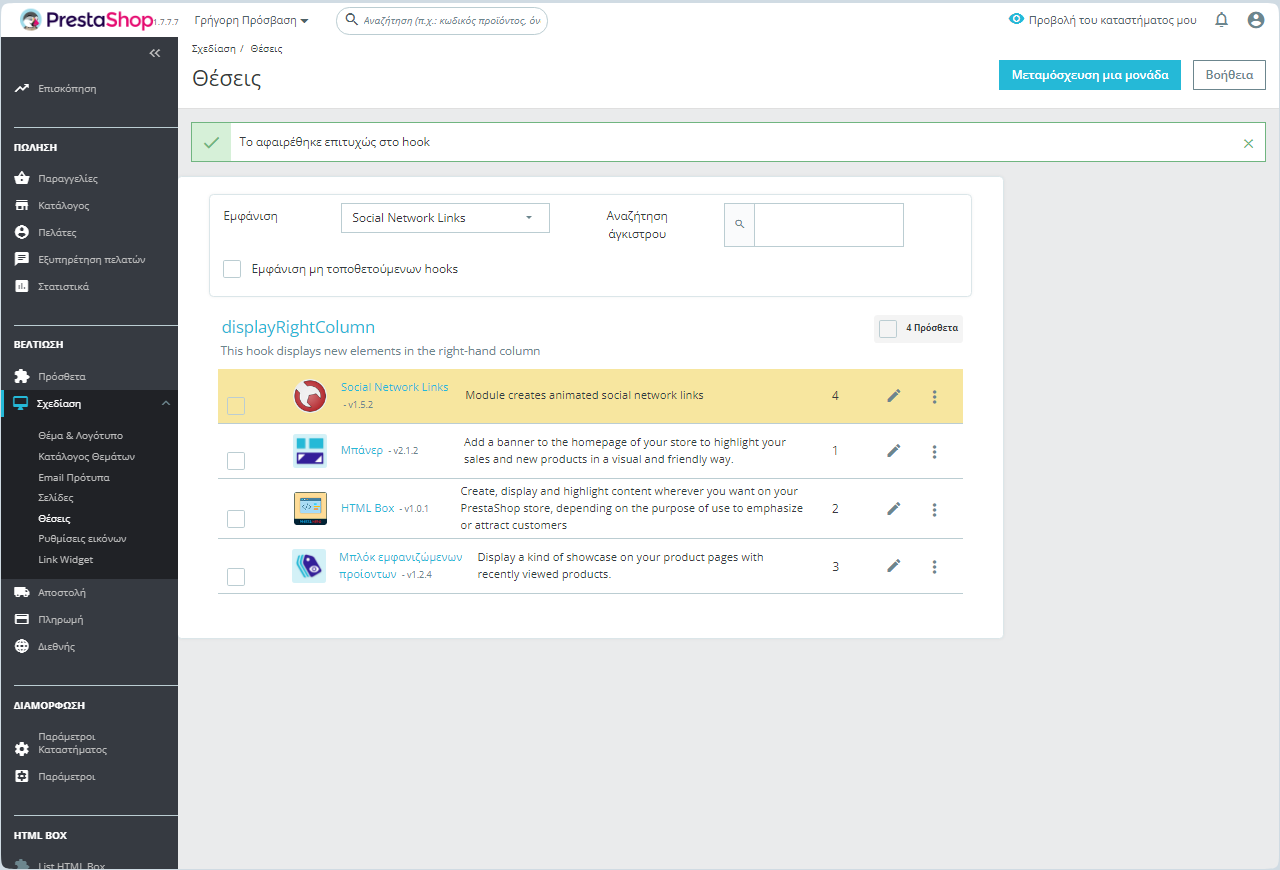Open the Γρήγορη Πρόσβαση dropdown

click(x=251, y=20)
